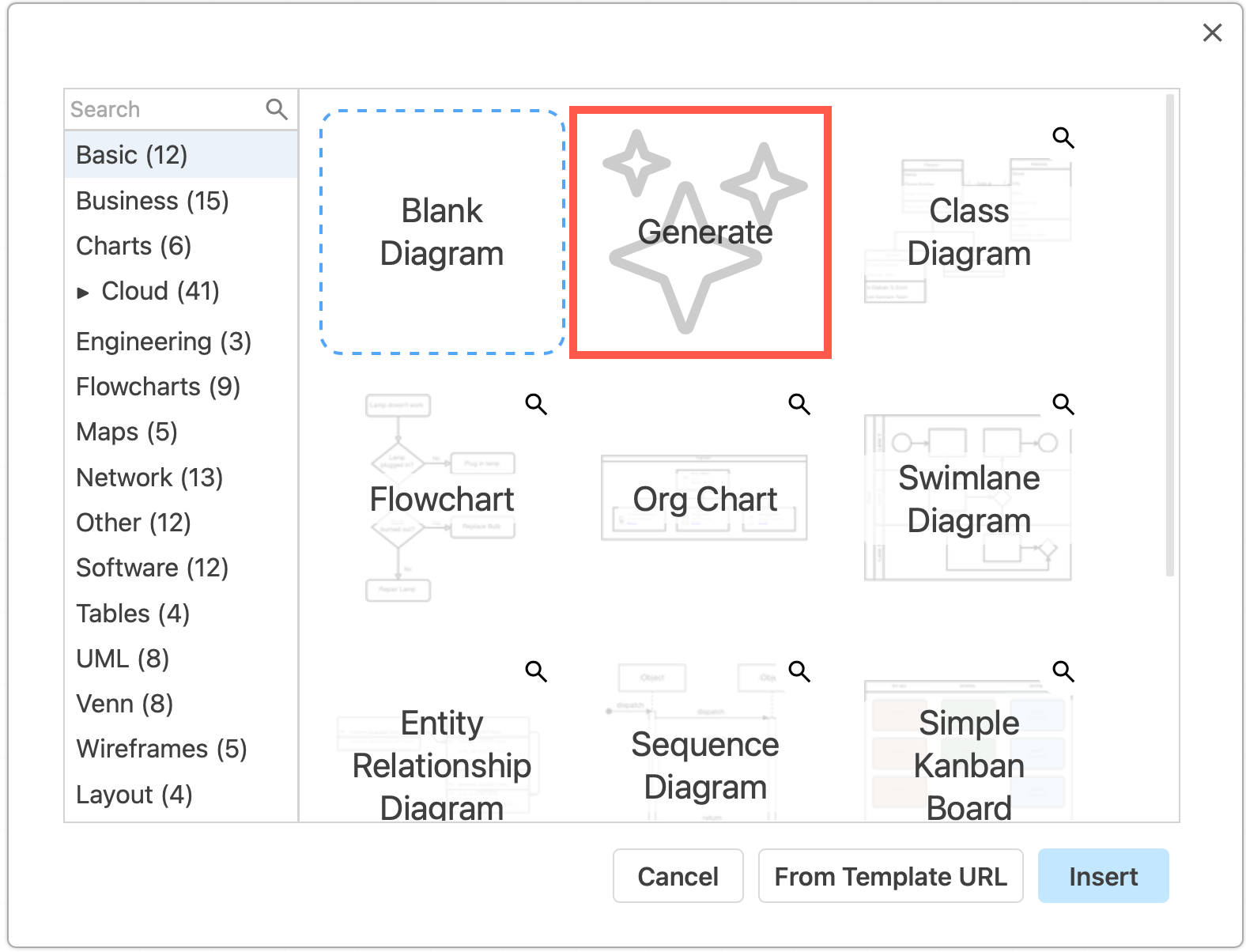Image resolution: width=1246 pixels, height=952 pixels.
Task: Cancel the template dialog
Action: (x=678, y=875)
